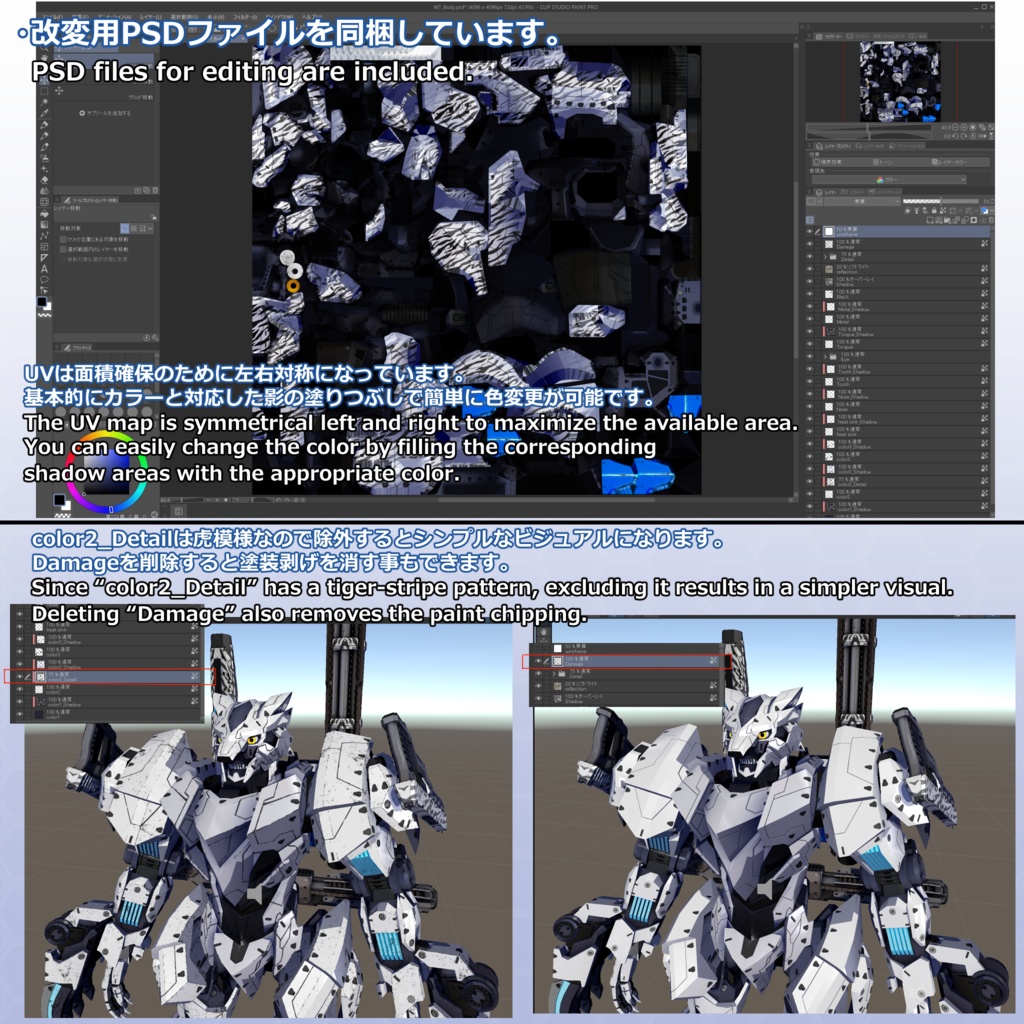Select the Eraser tool in toolbar
Viewport: 1024px width, 1024px height.
[x=44, y=180]
